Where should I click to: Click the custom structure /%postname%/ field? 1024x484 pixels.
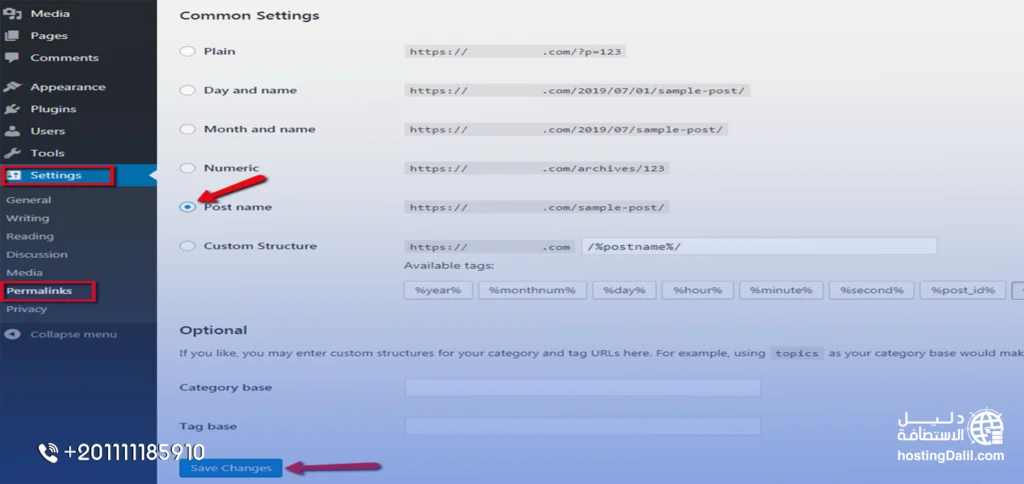759,246
